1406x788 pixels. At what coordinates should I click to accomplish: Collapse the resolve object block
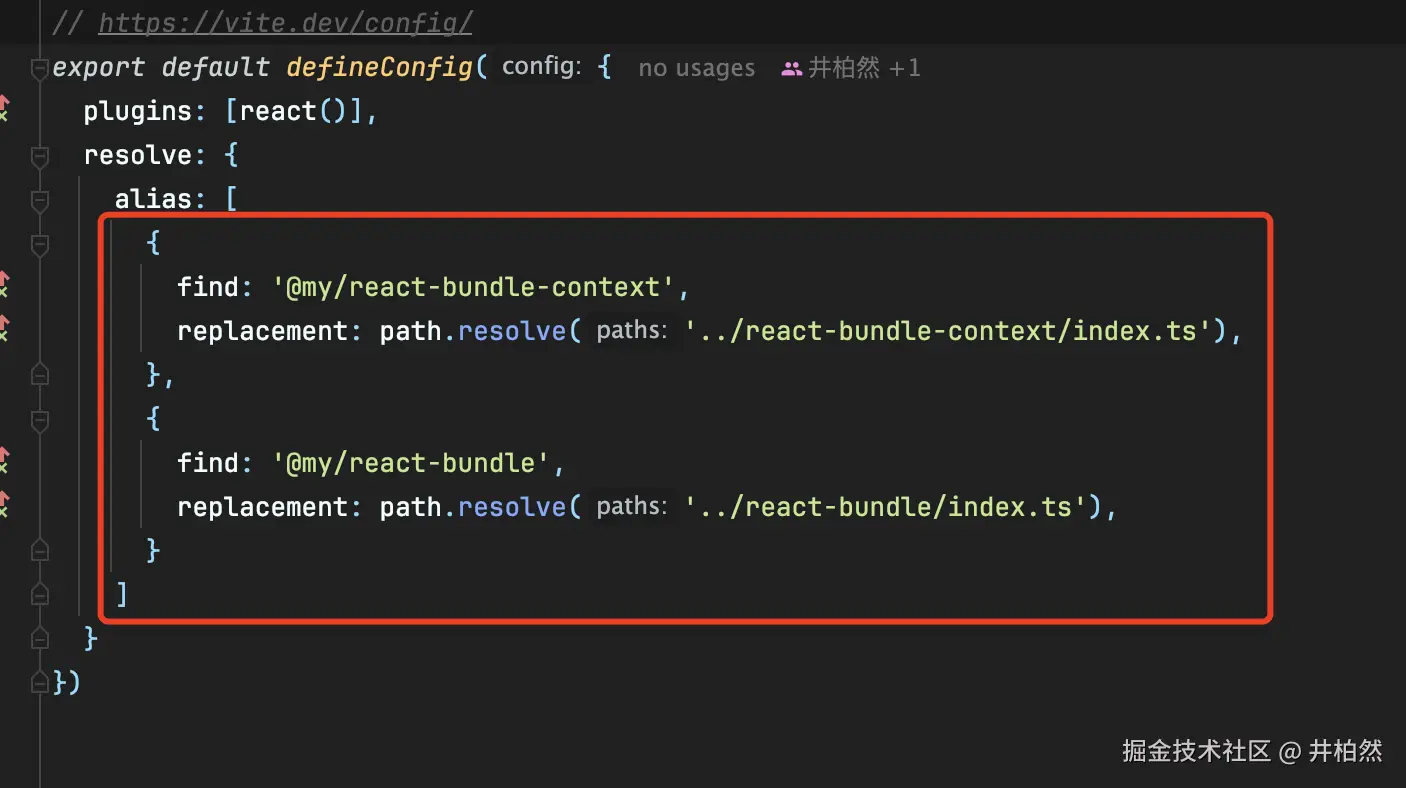tap(40, 156)
